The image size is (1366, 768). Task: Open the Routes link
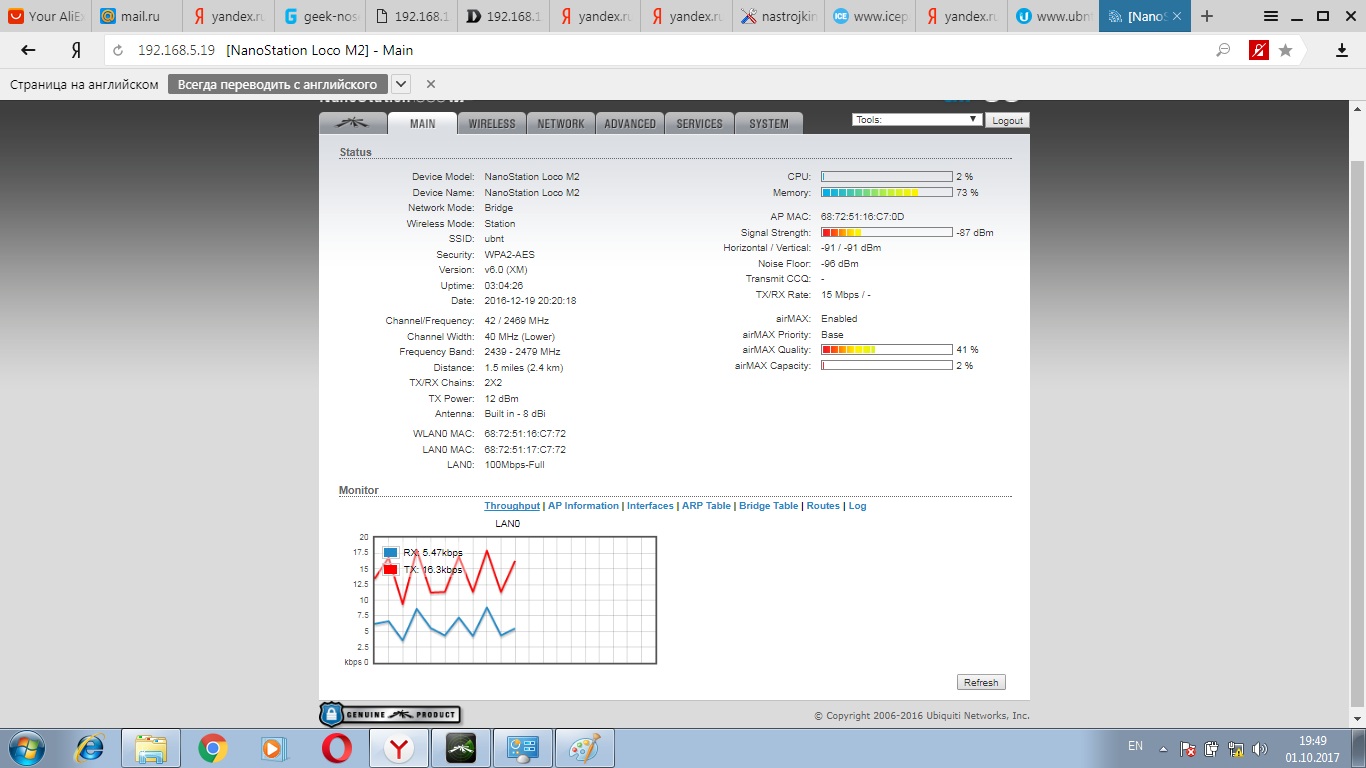pyautogui.click(x=823, y=506)
